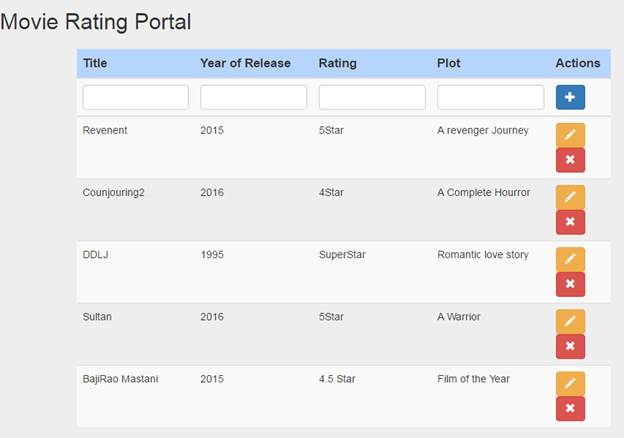Open edit mode for DDLJ
This screenshot has height=438, width=624.
pyautogui.click(x=570, y=259)
